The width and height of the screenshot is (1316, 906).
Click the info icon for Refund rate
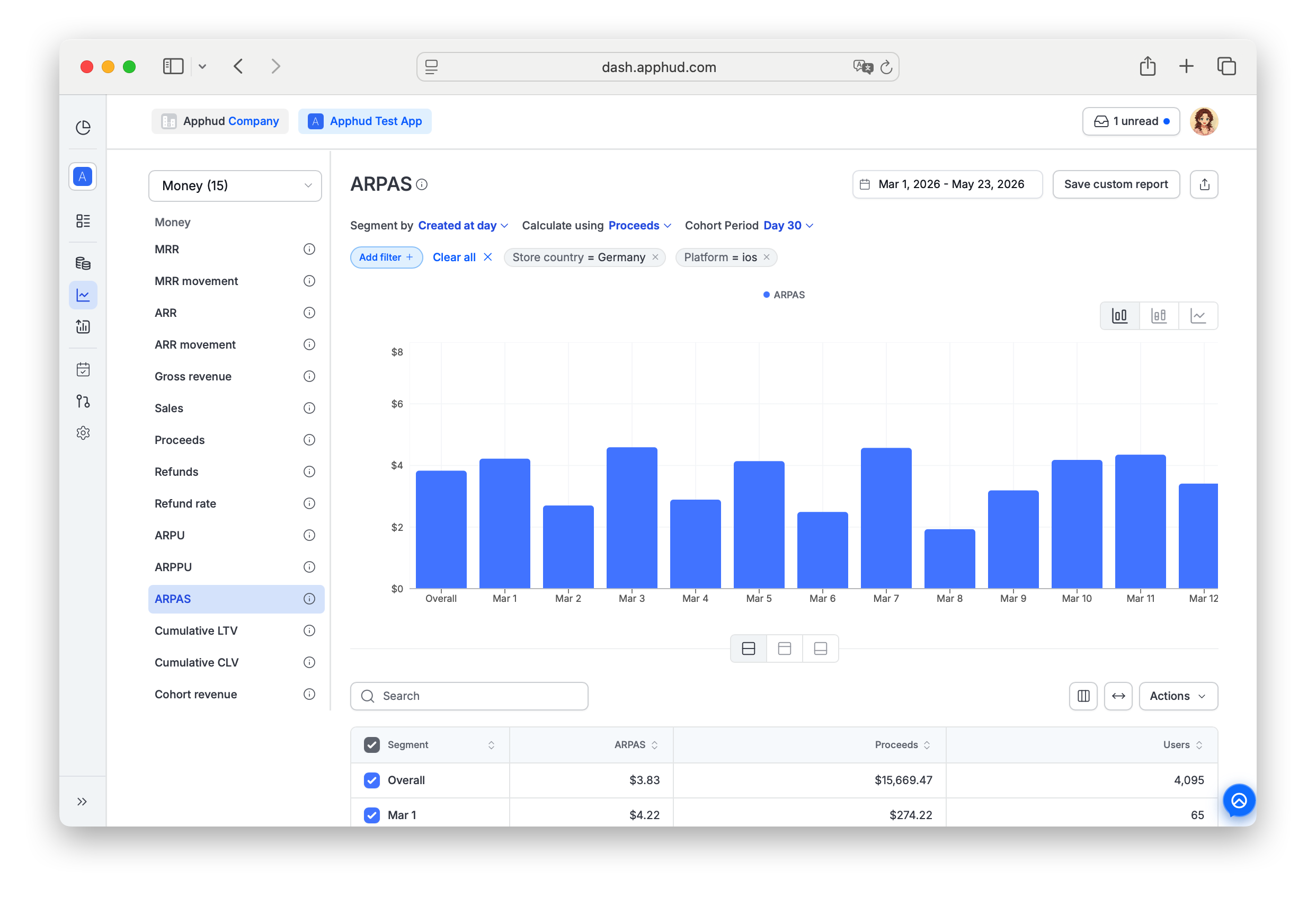coord(309,503)
